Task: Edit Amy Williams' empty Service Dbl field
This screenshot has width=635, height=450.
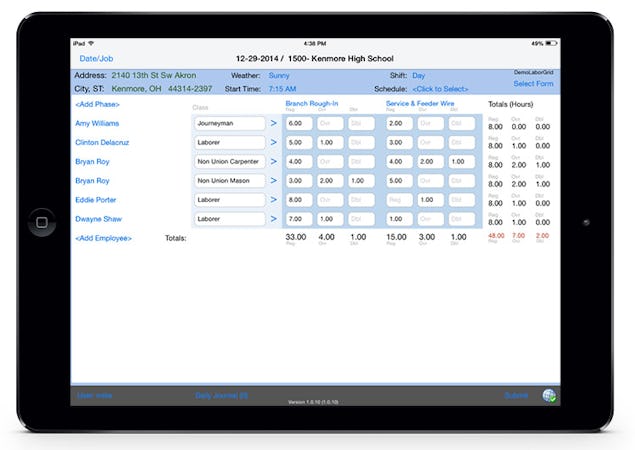Action: (462, 123)
